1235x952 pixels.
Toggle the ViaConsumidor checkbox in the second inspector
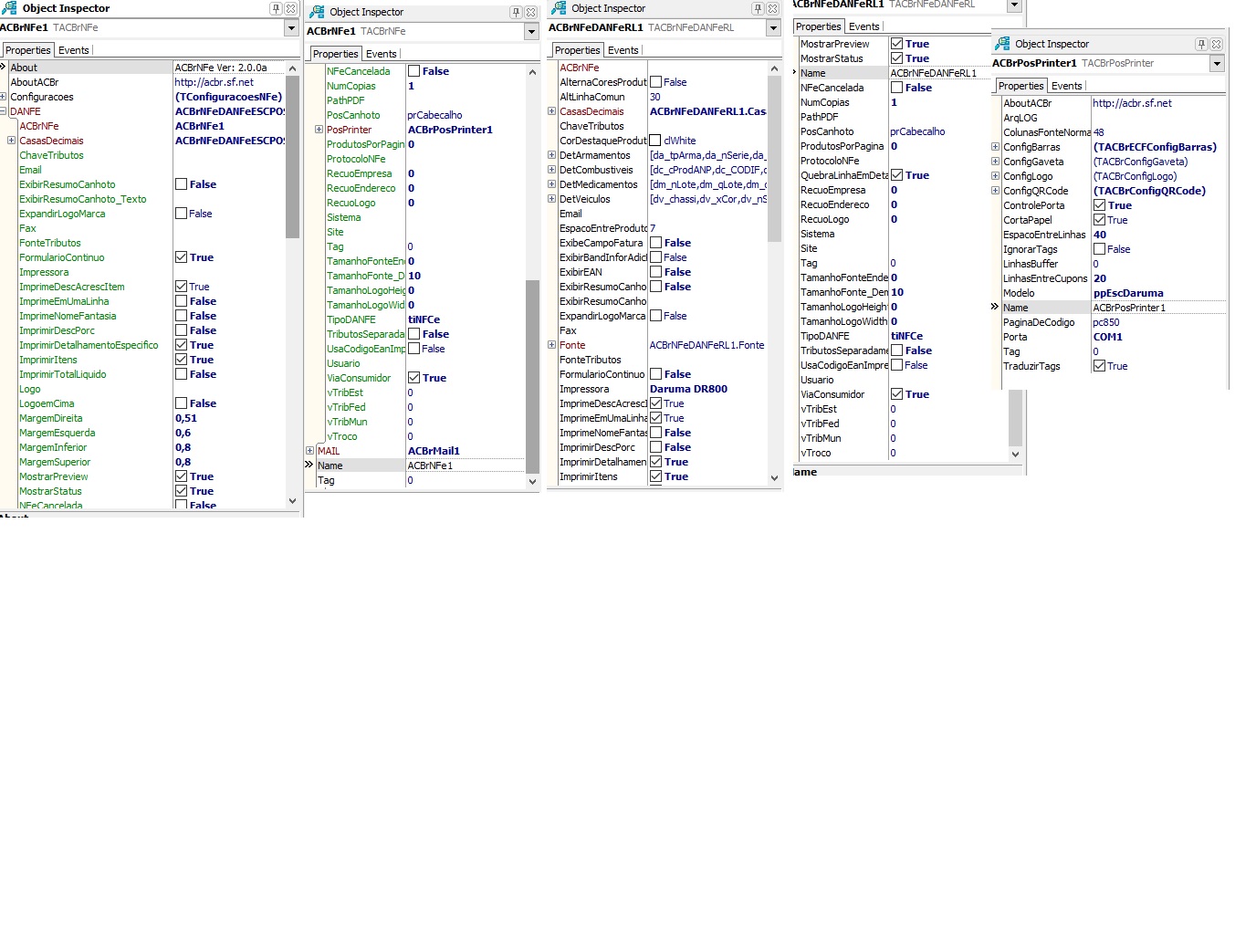pyautogui.click(x=414, y=378)
